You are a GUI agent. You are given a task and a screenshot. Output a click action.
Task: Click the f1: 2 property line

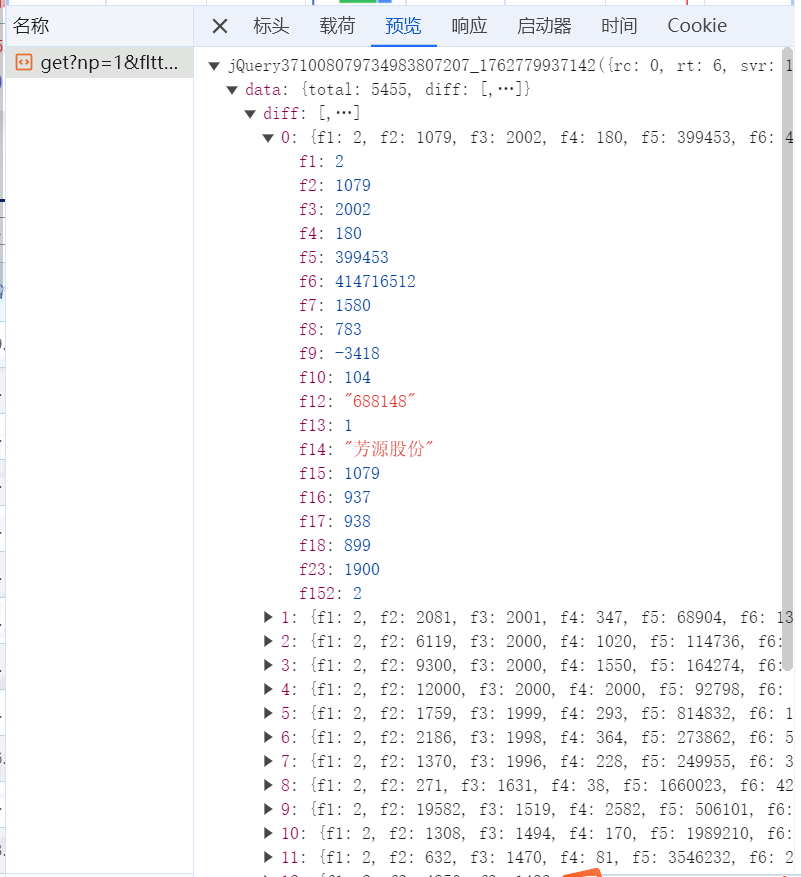(321, 162)
